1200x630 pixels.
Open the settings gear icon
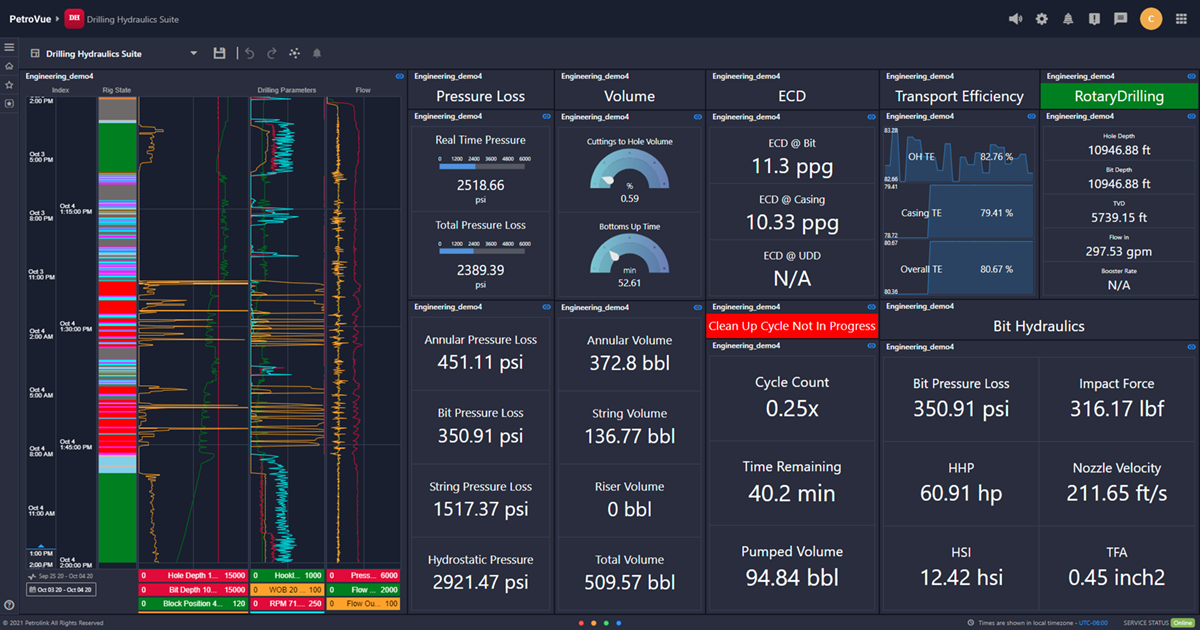coord(1041,19)
